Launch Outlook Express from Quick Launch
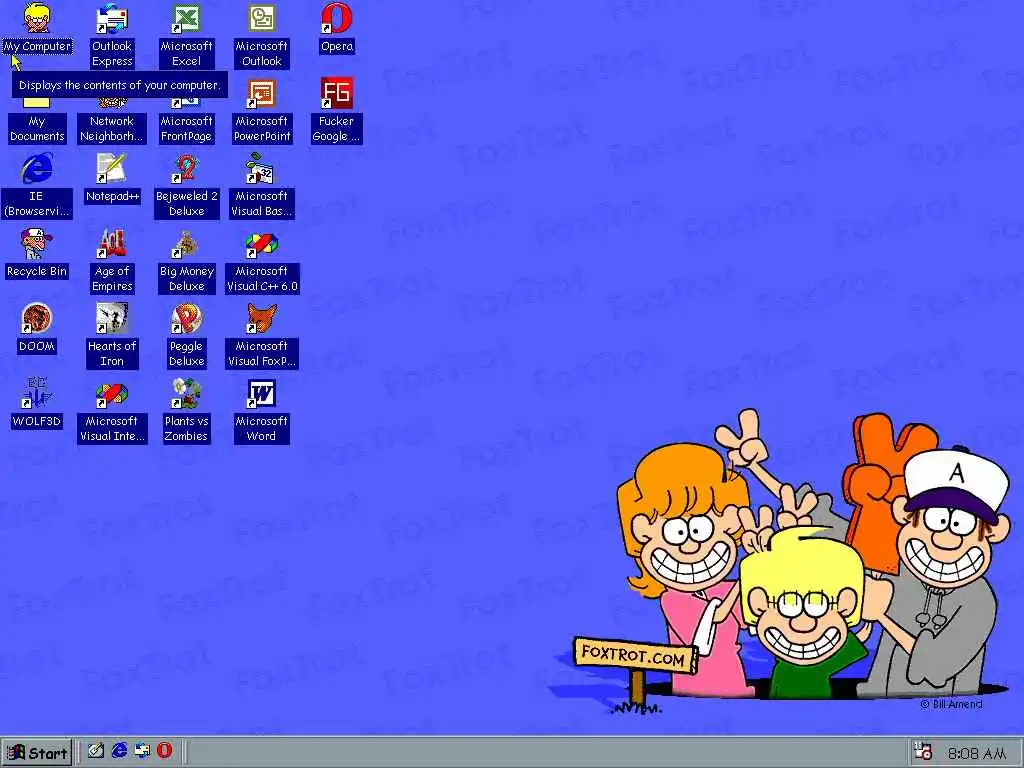Viewport: 1024px width, 768px height. [x=142, y=751]
